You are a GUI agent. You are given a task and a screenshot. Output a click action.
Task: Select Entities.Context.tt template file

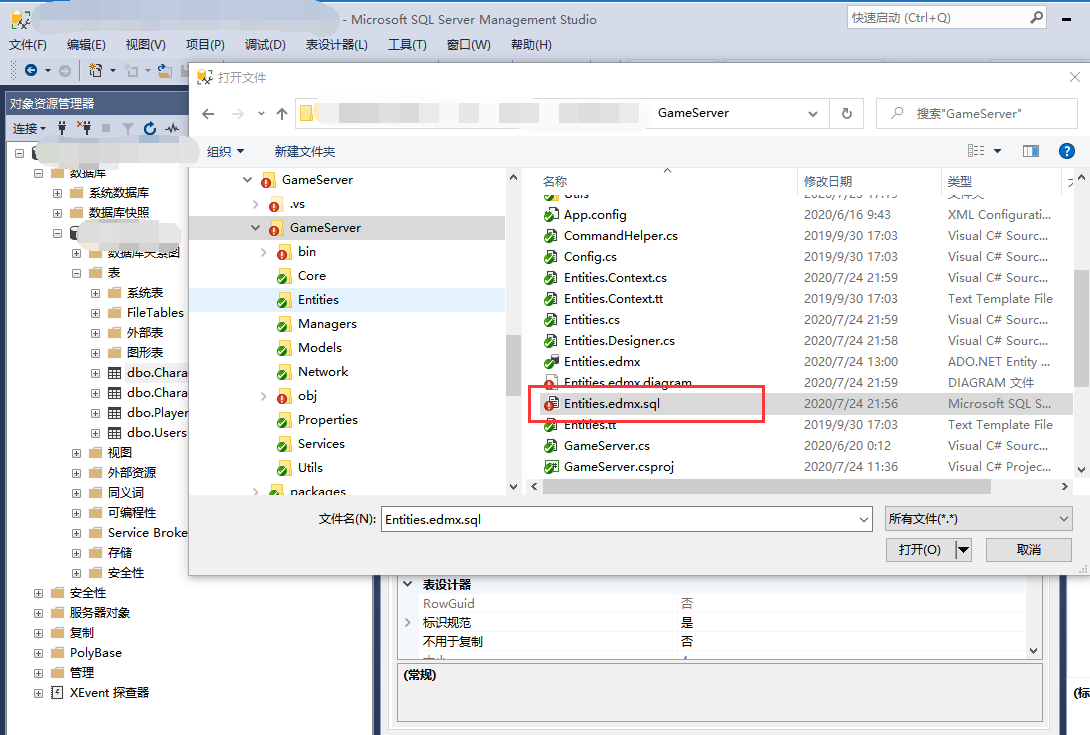[613, 298]
